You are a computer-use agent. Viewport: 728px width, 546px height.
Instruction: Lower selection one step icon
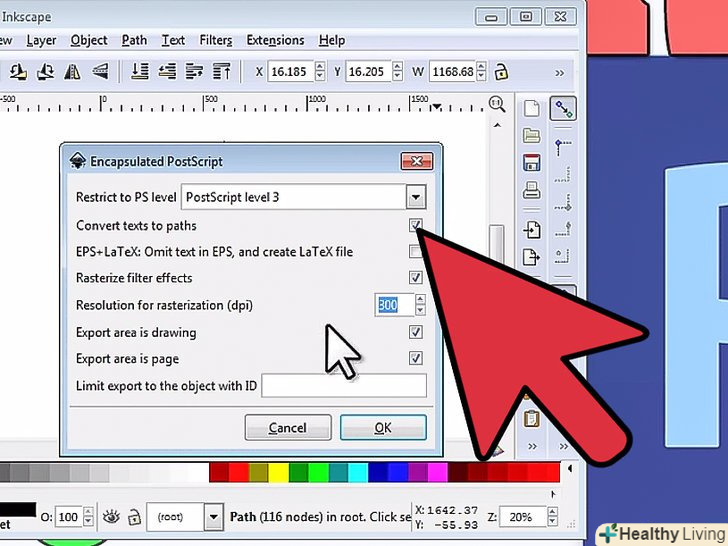click(x=167, y=72)
